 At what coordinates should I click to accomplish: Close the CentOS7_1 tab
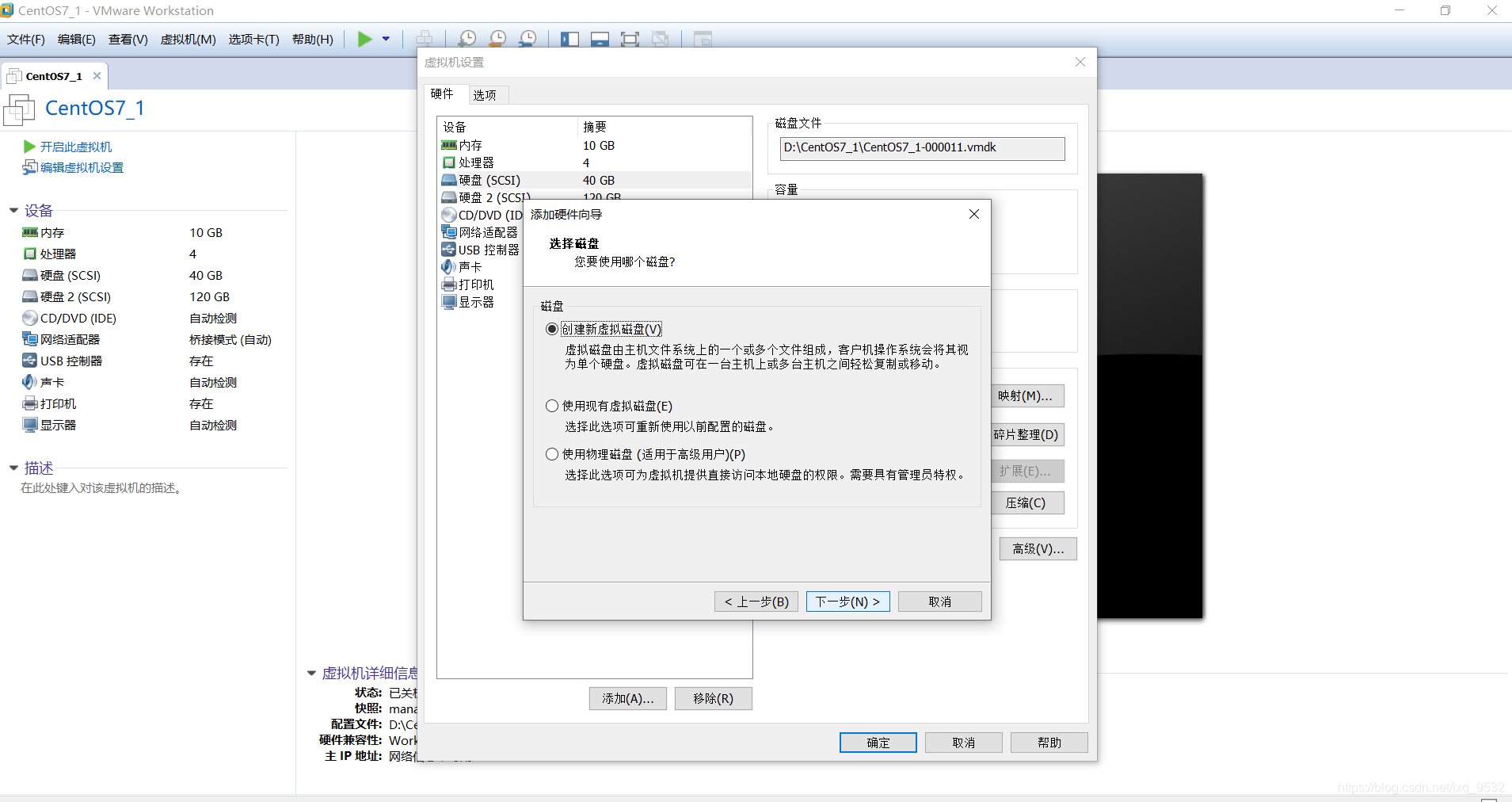[x=97, y=76]
